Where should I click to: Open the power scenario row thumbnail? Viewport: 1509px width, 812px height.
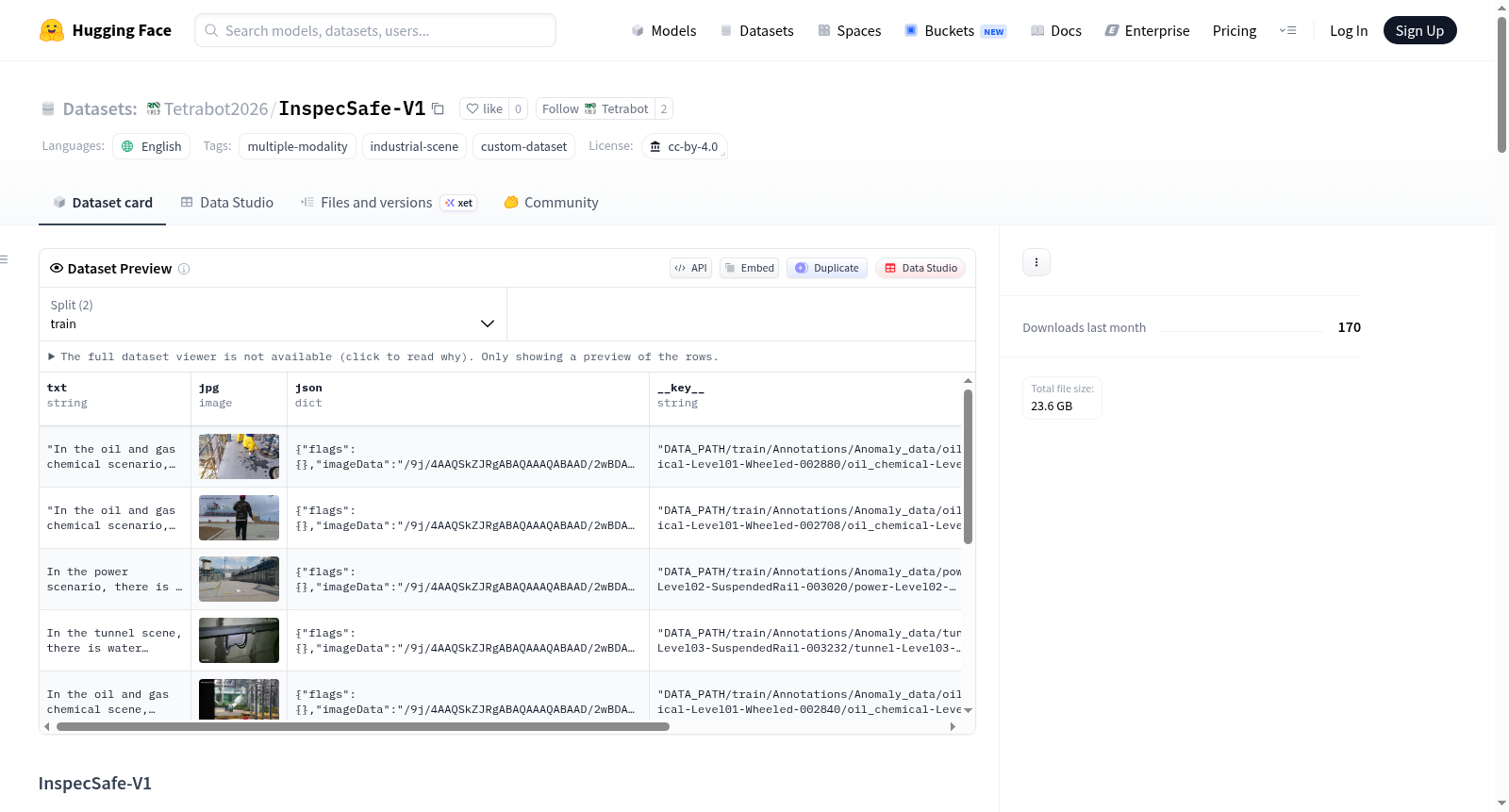(239, 579)
